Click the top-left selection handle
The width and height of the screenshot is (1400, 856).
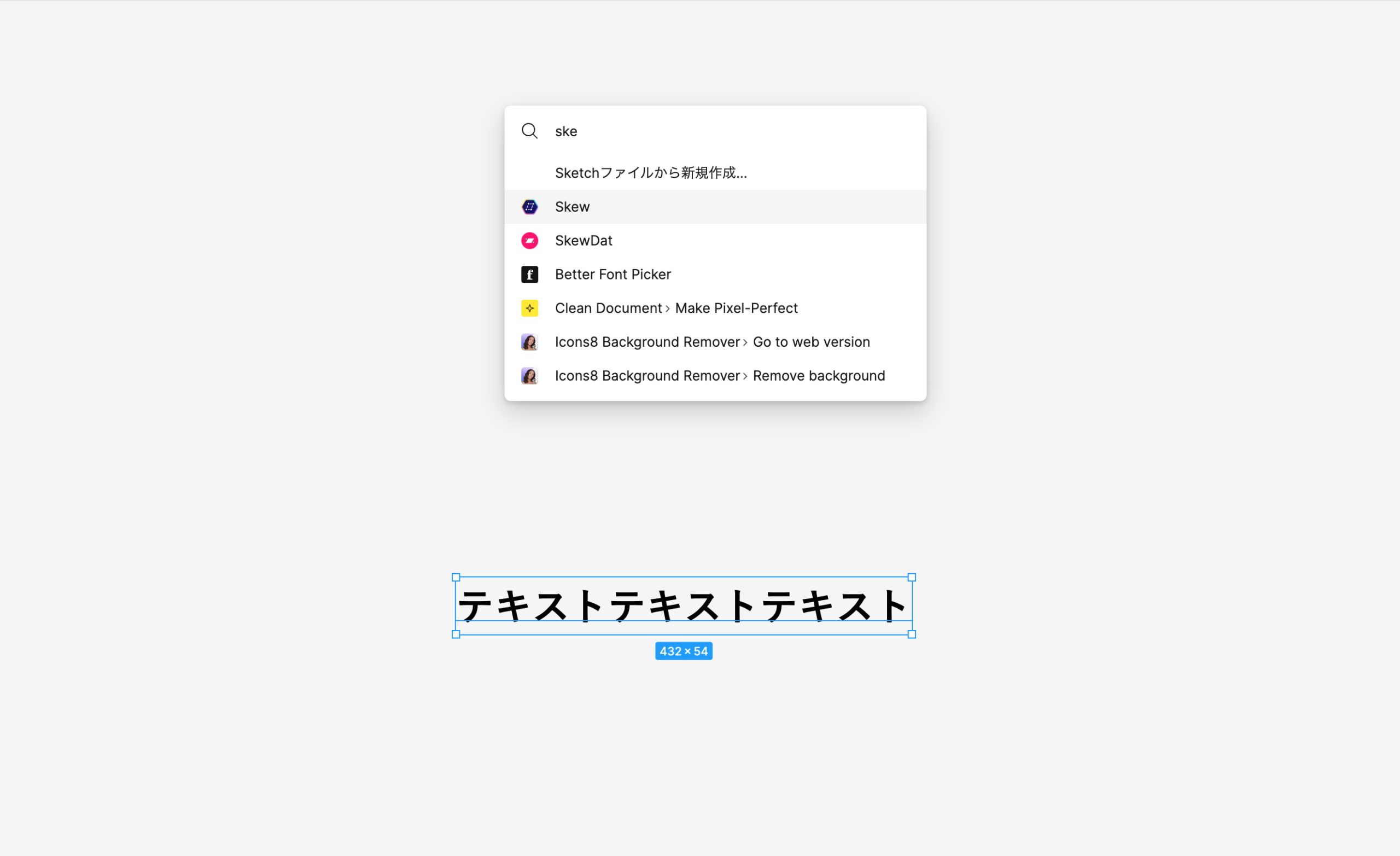(456, 578)
